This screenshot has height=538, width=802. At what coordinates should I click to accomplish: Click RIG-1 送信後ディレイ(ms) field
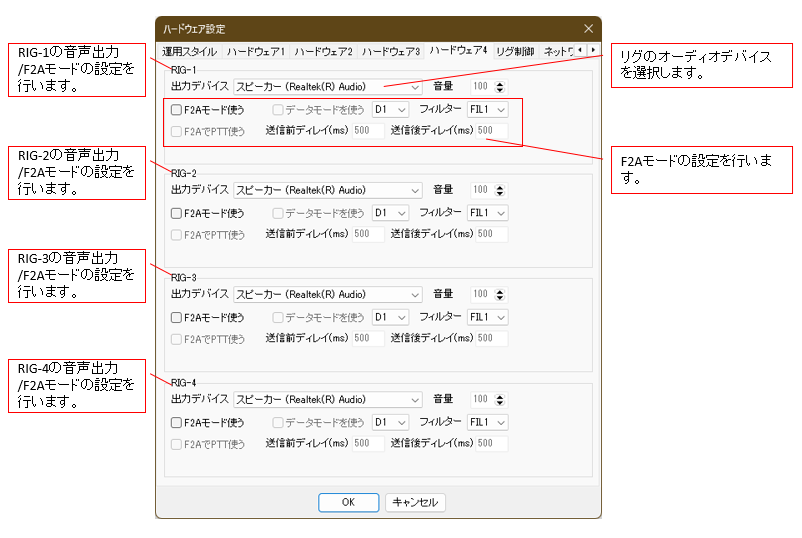tap(492, 131)
